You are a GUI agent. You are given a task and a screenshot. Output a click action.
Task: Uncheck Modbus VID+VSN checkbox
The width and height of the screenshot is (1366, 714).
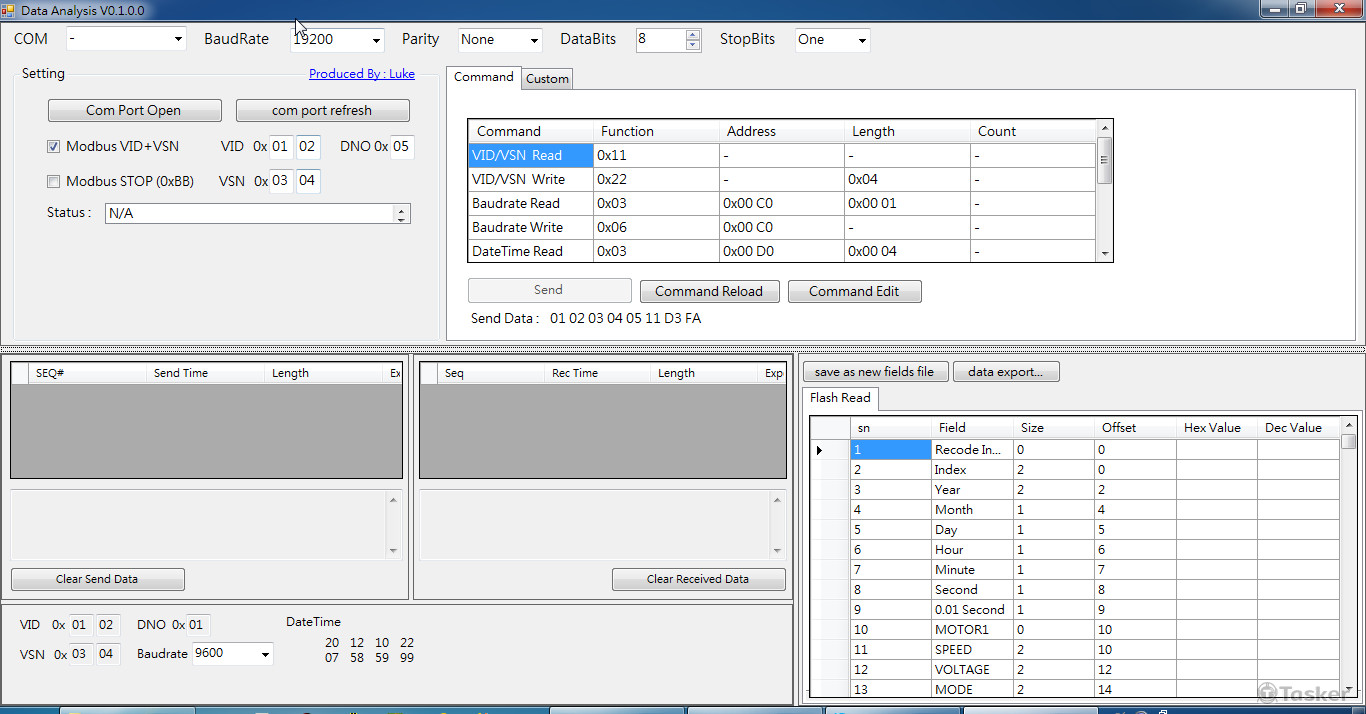[x=54, y=146]
